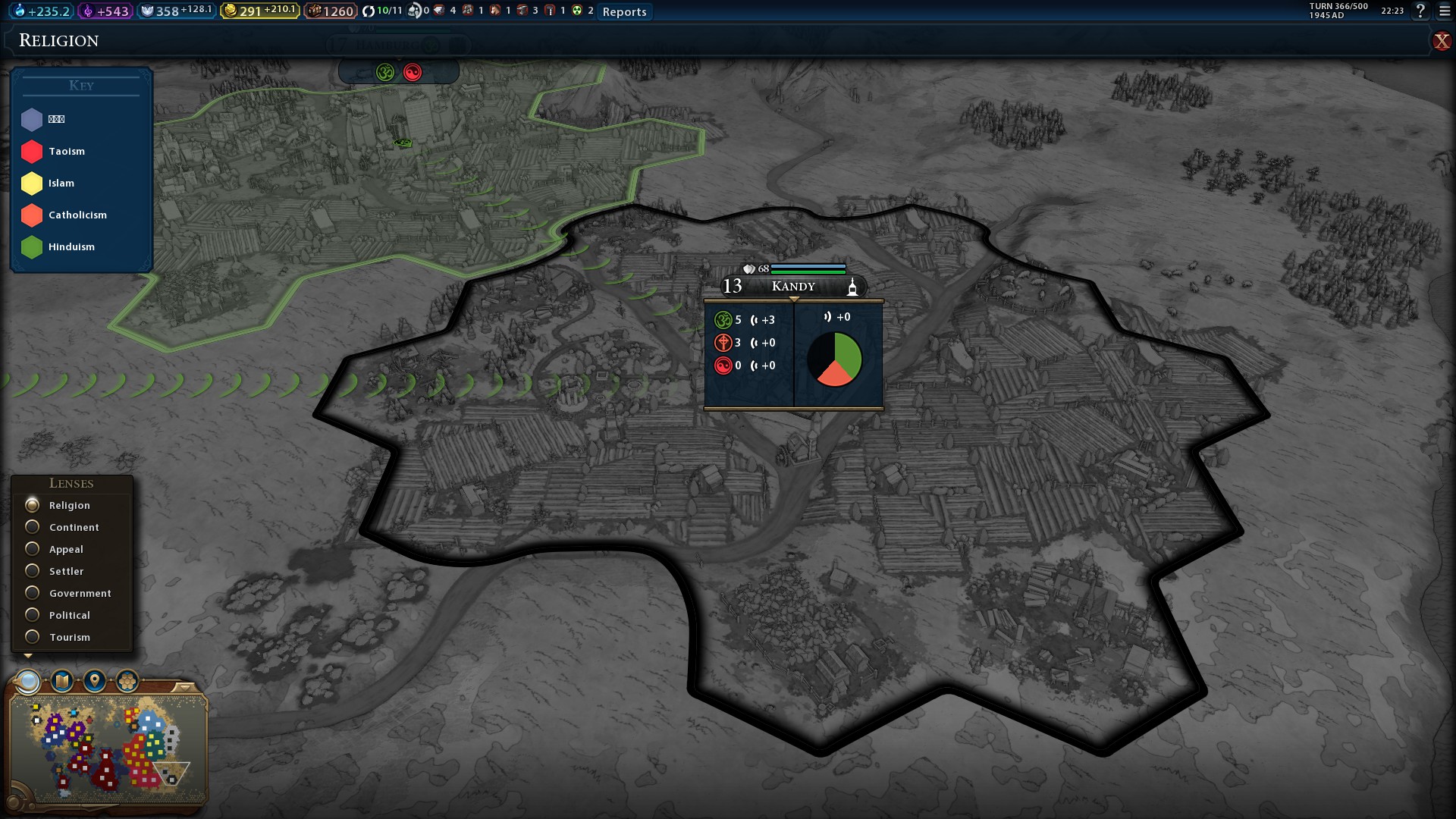Collapse the Lenses list arrow

tap(28, 655)
